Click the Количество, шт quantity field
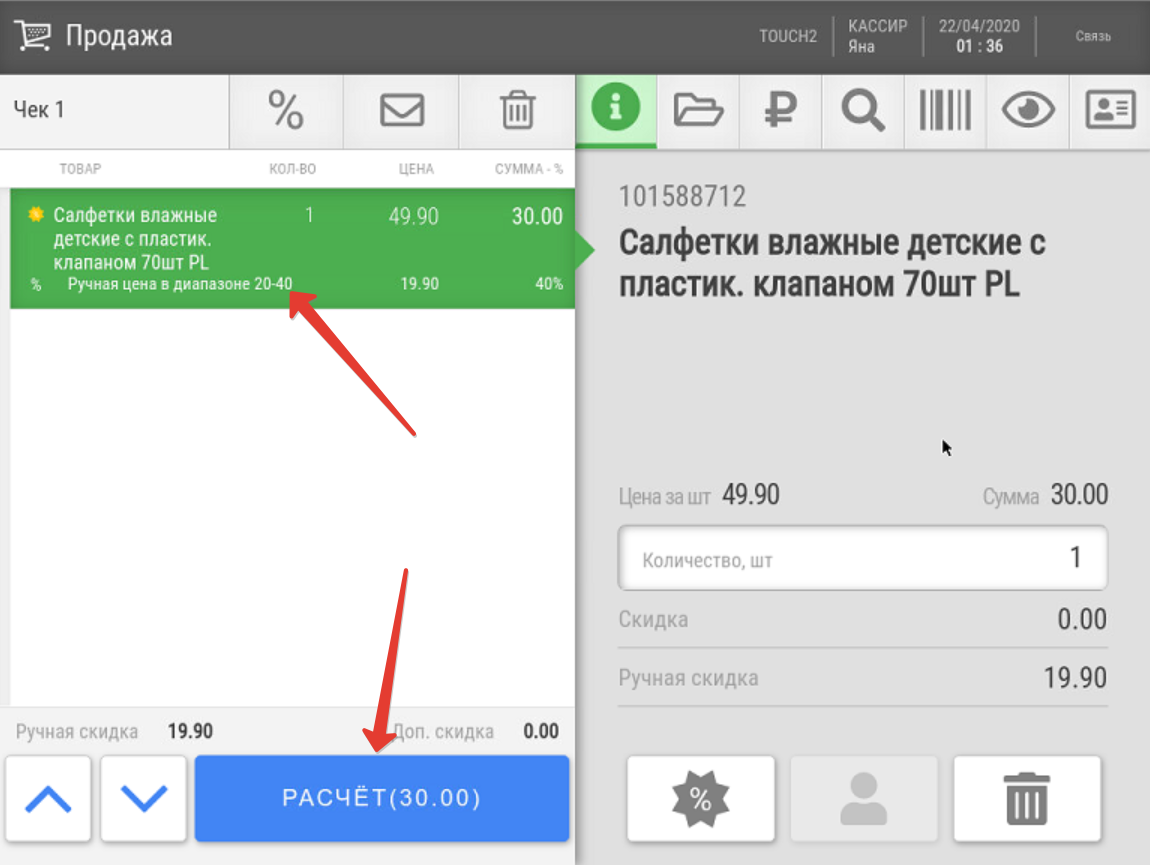1150x865 pixels. coord(862,558)
